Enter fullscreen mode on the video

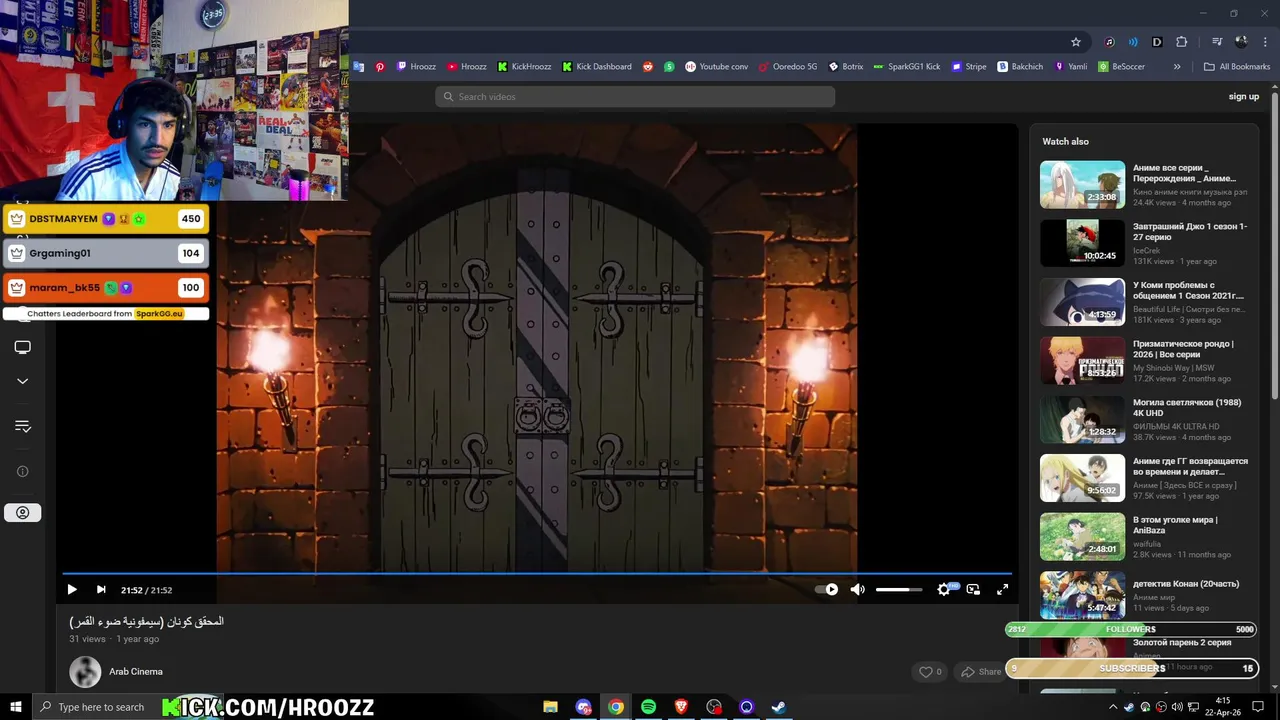(x=1002, y=590)
